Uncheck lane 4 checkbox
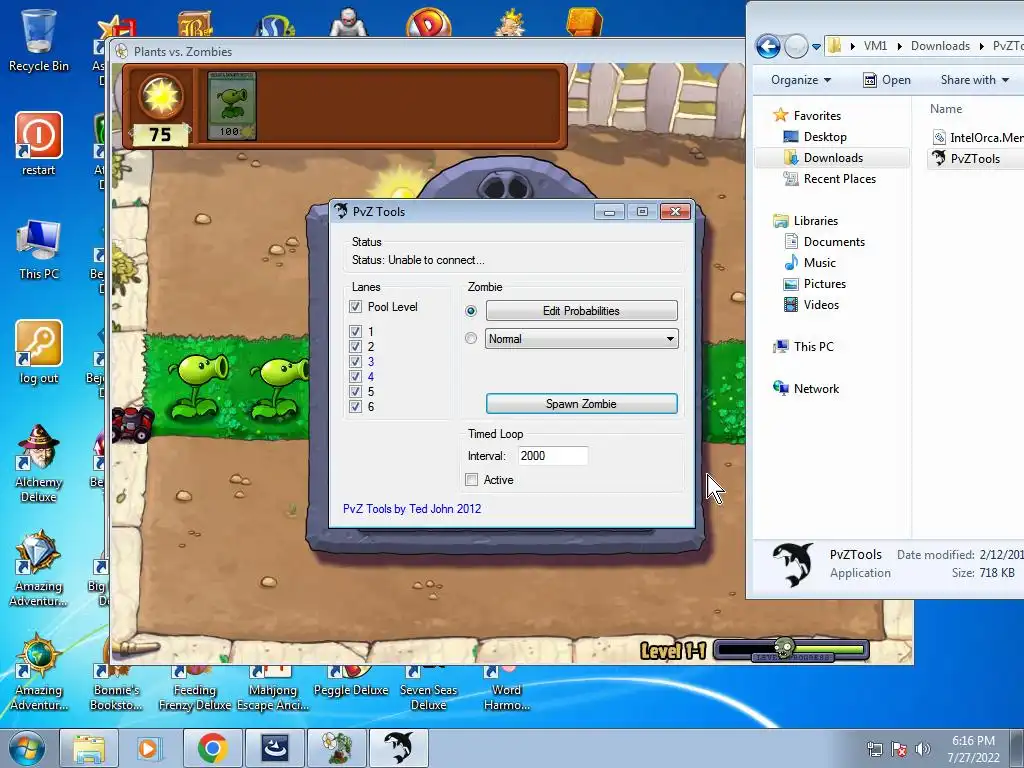This screenshot has height=768, width=1024. tap(355, 376)
